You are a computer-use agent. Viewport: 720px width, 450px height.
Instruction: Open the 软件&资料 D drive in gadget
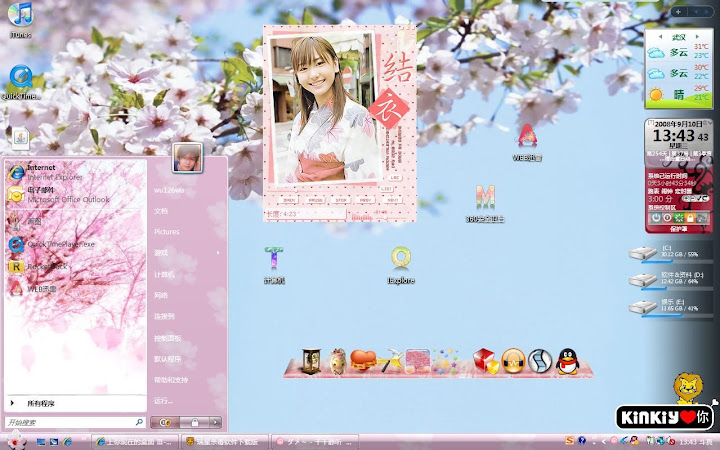[x=670, y=280]
